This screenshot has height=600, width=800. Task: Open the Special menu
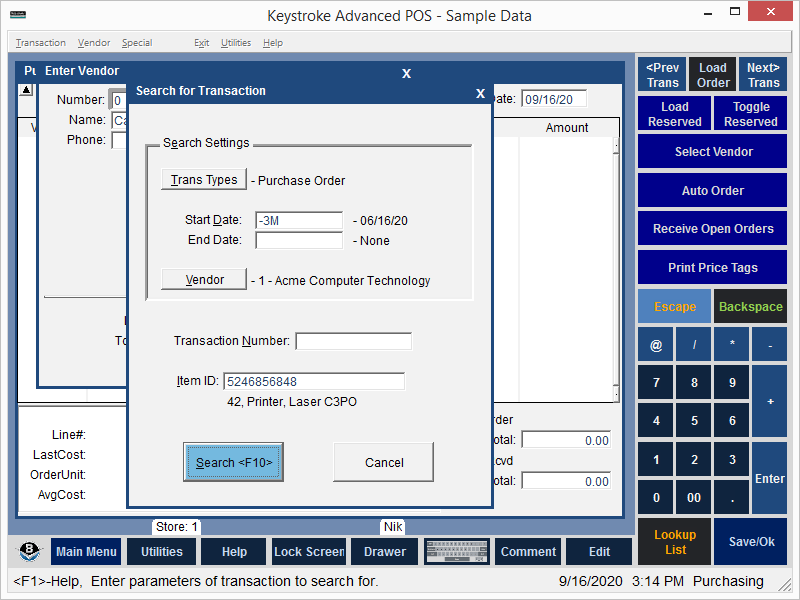[136, 42]
